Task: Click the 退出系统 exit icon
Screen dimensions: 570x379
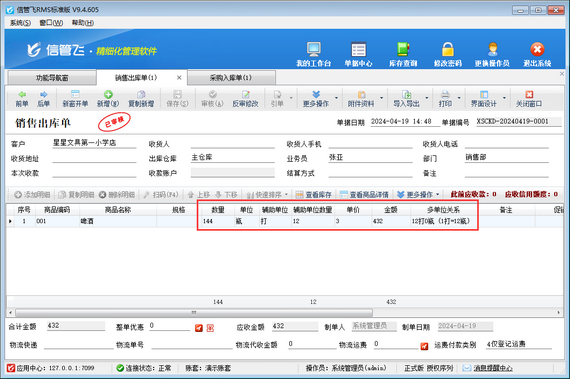Action: (537, 49)
